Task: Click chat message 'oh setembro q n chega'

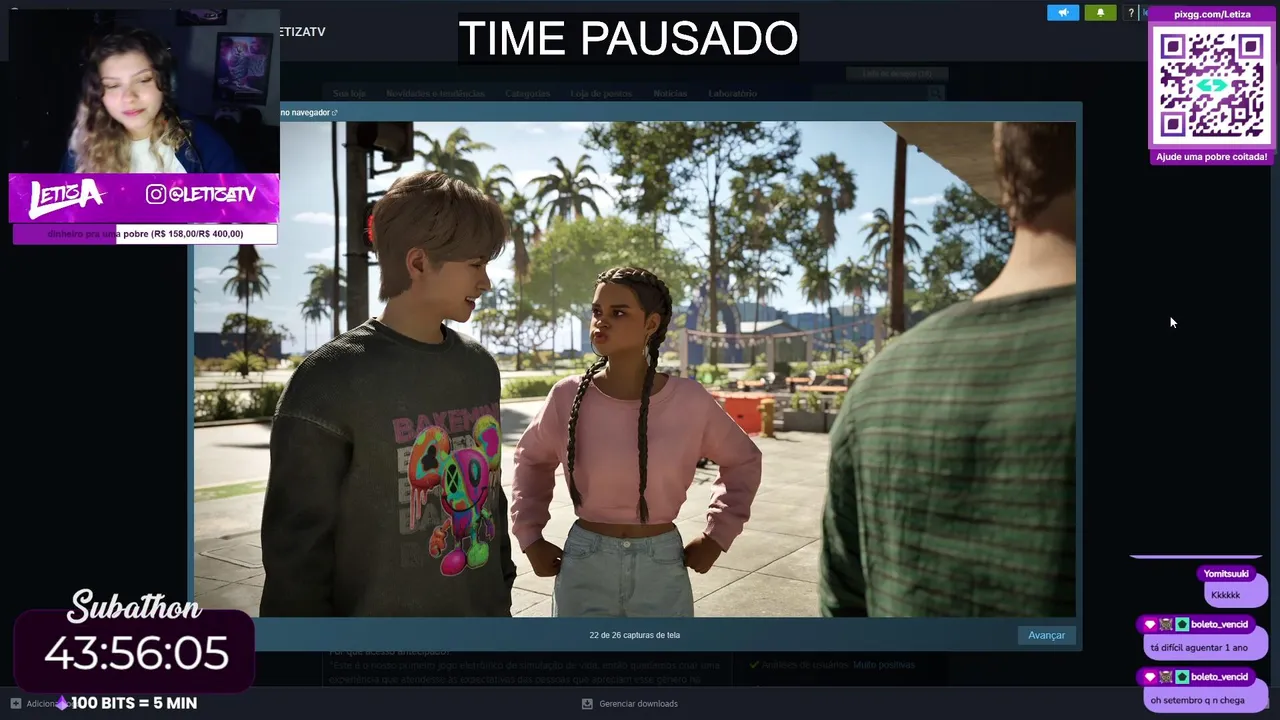Action: [x=1197, y=701]
